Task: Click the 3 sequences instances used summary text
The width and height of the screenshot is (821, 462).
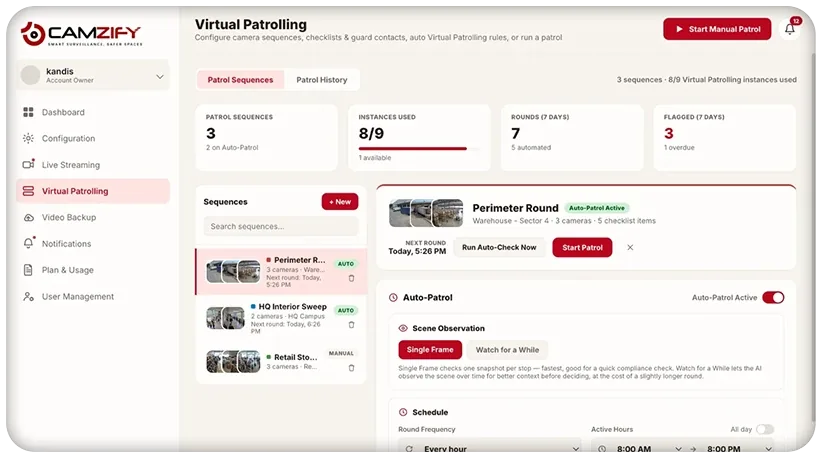Action: pyautogui.click(x=706, y=80)
